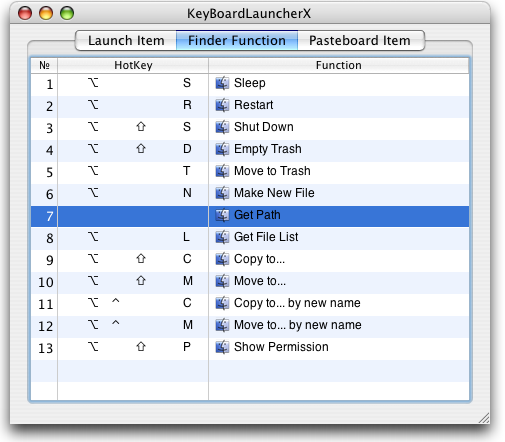Image resolution: width=505 pixels, height=442 pixels.
Task: Click the Finder icon next to Empty Trash
Action: pyautogui.click(x=222, y=149)
